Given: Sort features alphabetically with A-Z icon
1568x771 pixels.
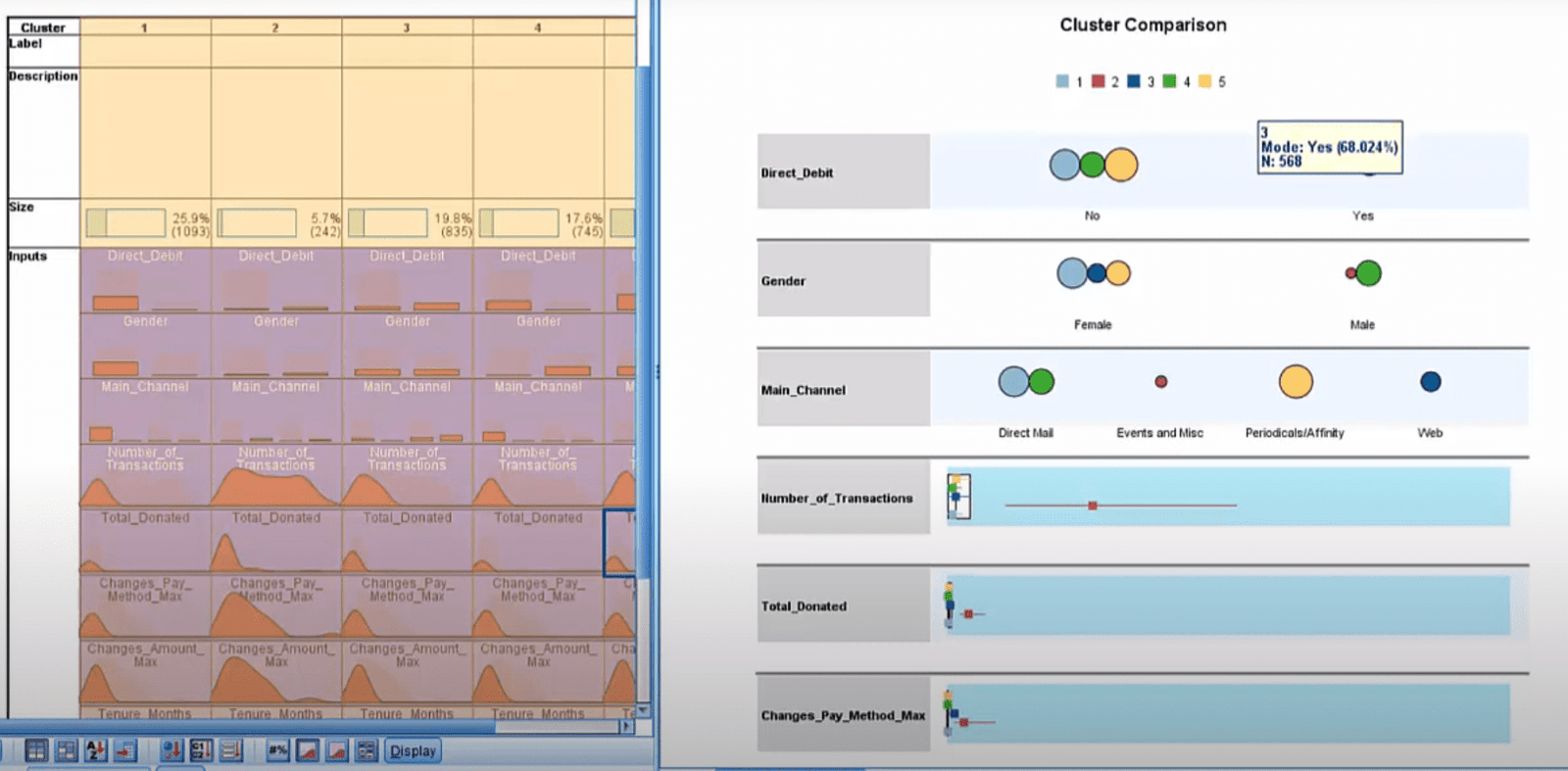Looking at the screenshot, I should pos(96,751).
